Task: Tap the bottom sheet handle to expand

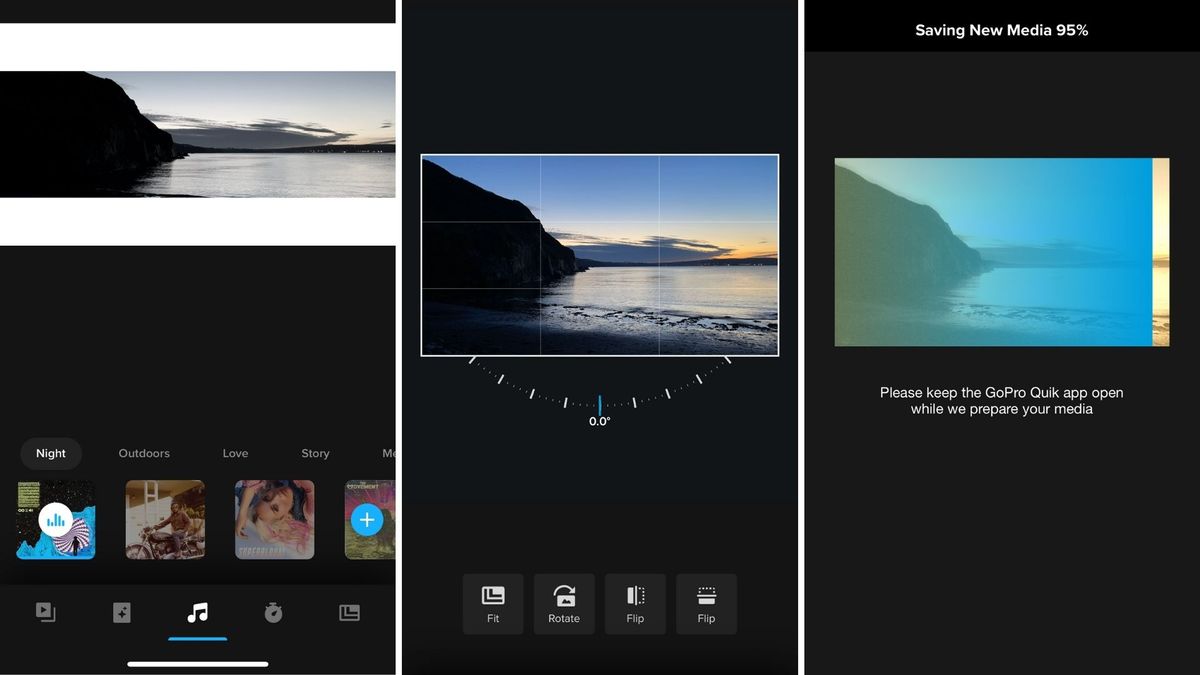Action: coord(197,663)
